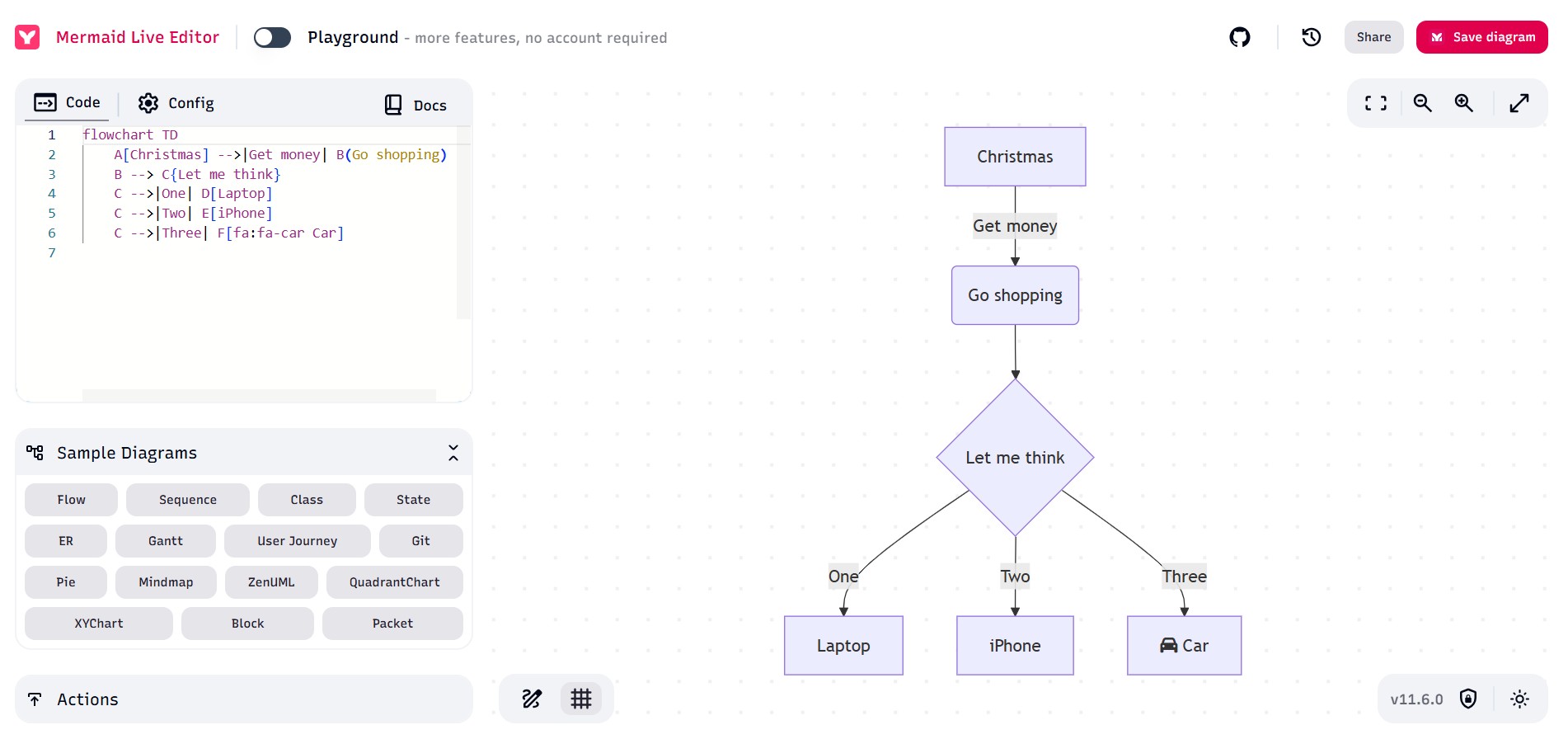The image size is (1568, 739).
Task: Click the Christmas node in diagram
Action: pyautogui.click(x=1015, y=157)
